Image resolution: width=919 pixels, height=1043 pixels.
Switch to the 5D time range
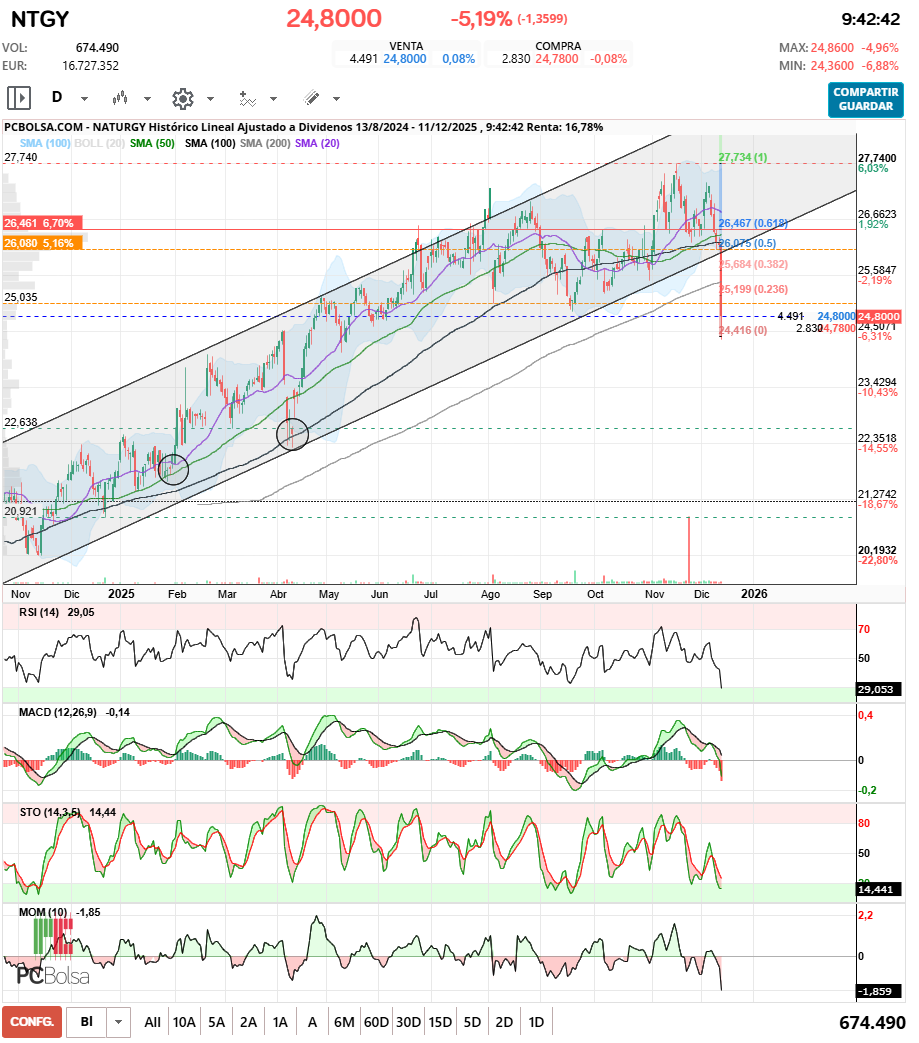pos(472,1022)
